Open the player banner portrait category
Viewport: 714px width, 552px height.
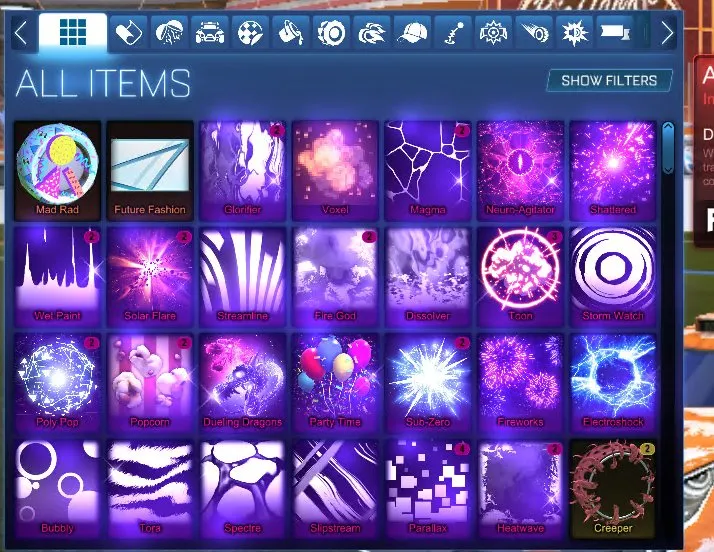pyautogui.click(x=169, y=33)
